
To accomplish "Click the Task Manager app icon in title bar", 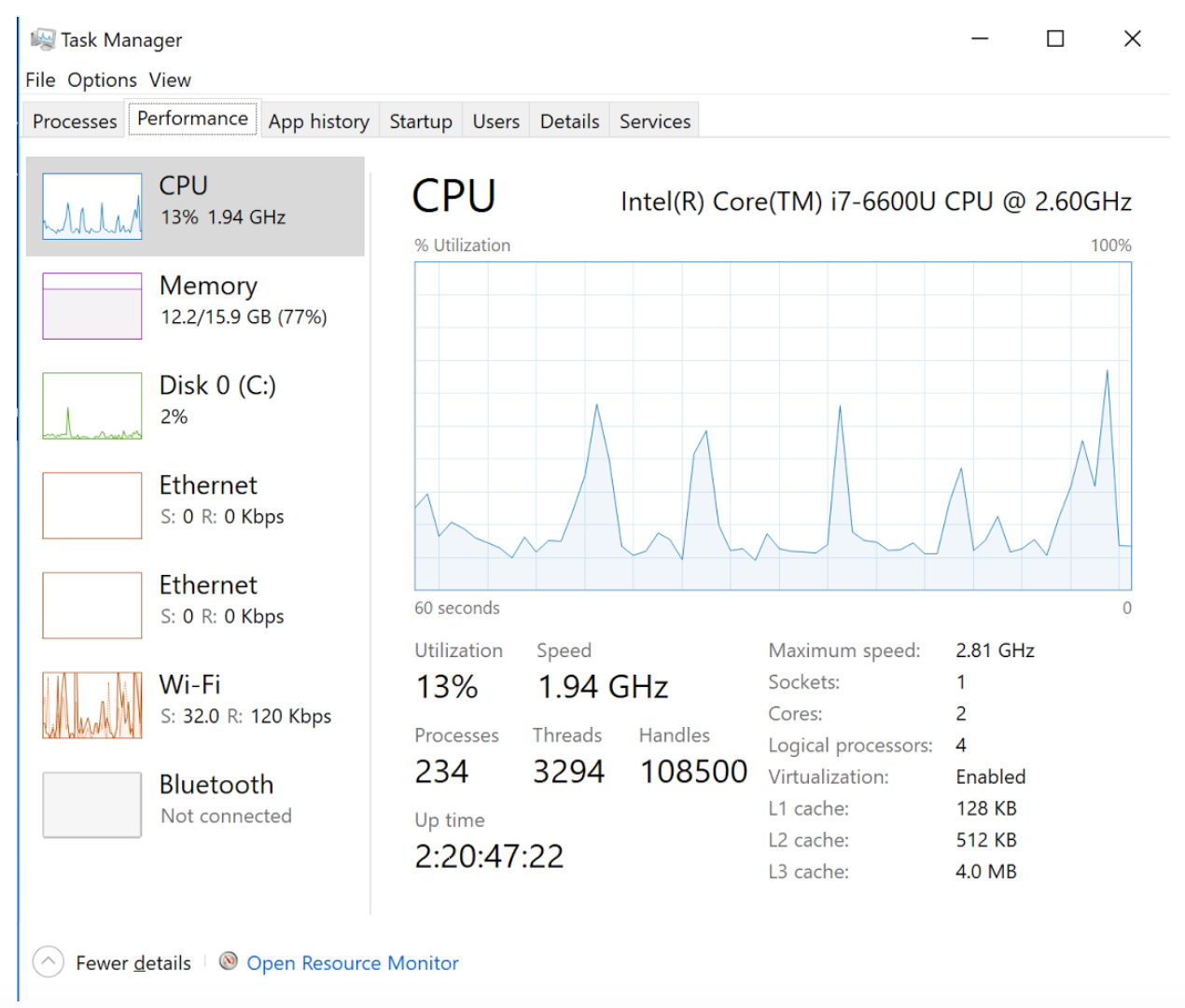I will (x=42, y=39).
